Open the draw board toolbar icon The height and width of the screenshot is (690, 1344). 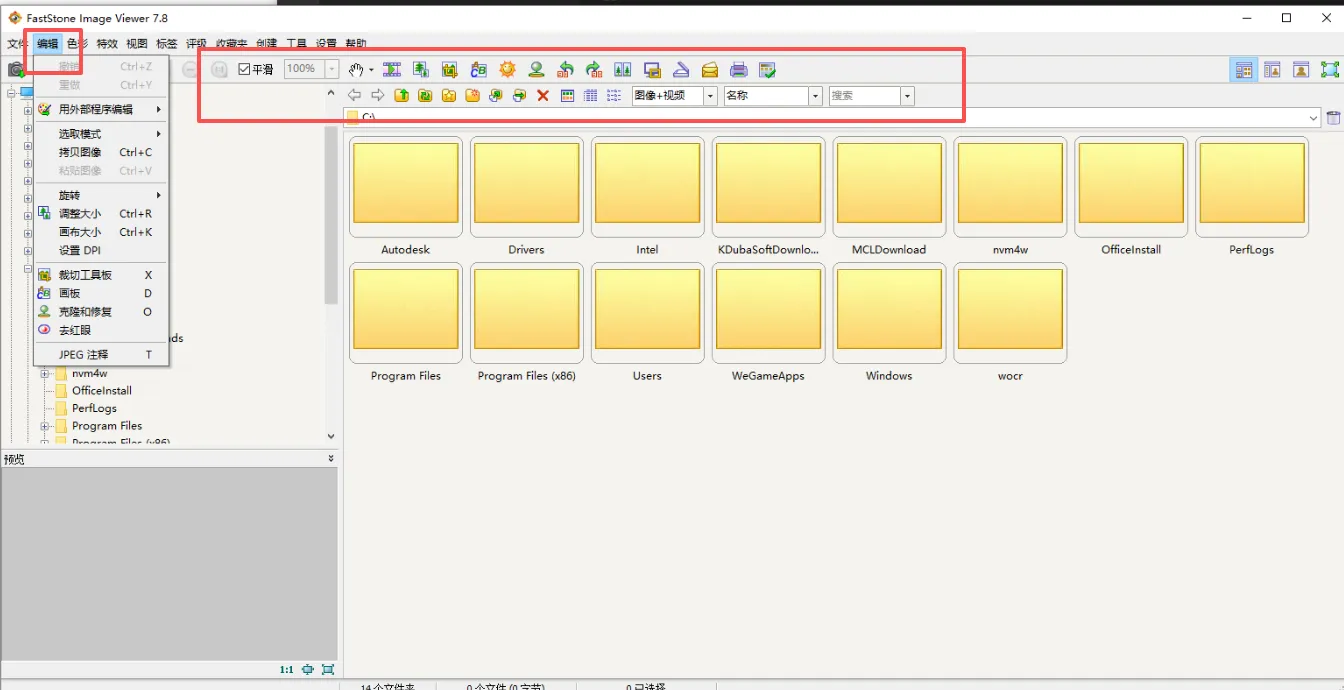coord(478,69)
